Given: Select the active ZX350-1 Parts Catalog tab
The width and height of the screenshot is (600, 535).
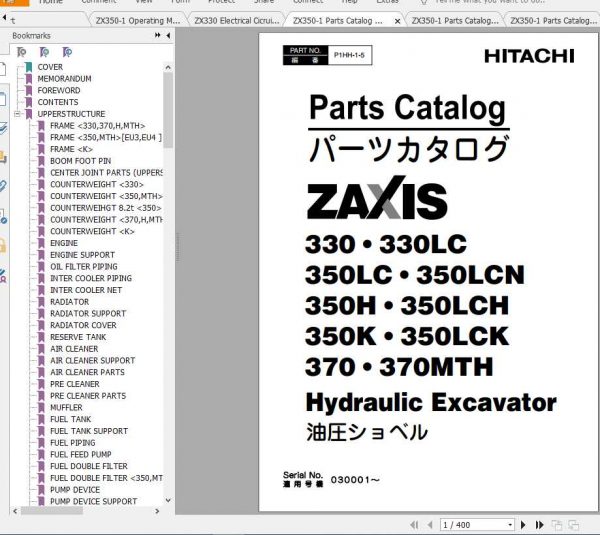Looking at the screenshot, I should pos(338,21).
